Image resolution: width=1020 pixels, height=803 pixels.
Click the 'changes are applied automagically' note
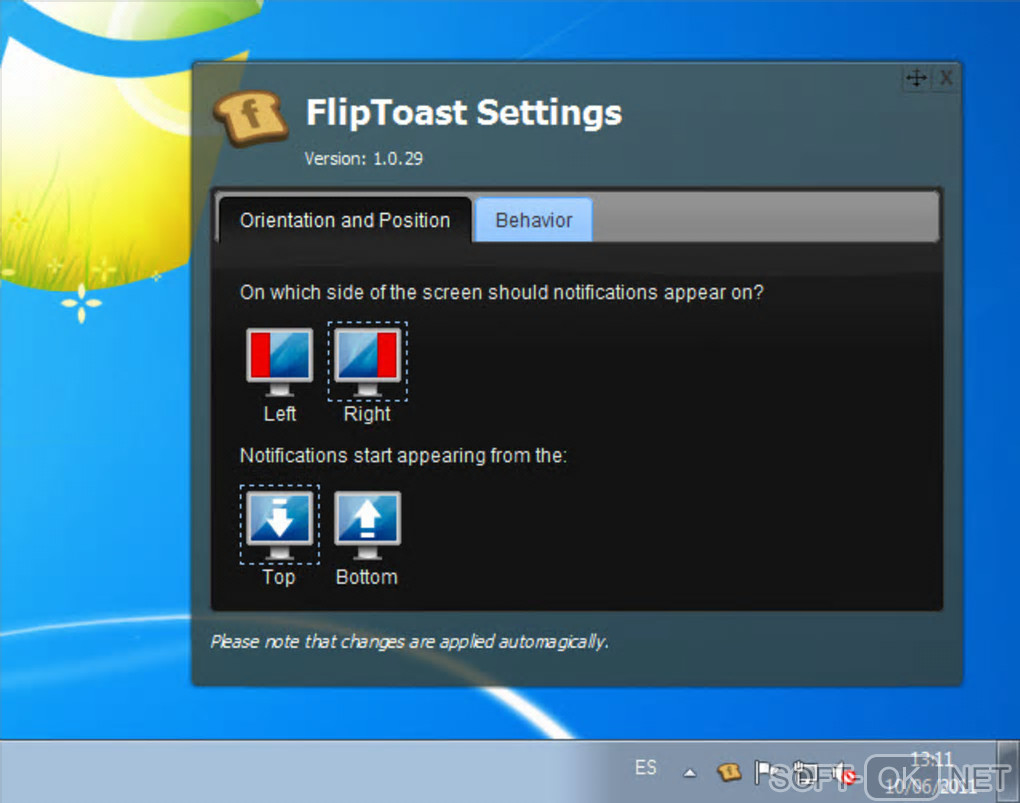tap(409, 642)
